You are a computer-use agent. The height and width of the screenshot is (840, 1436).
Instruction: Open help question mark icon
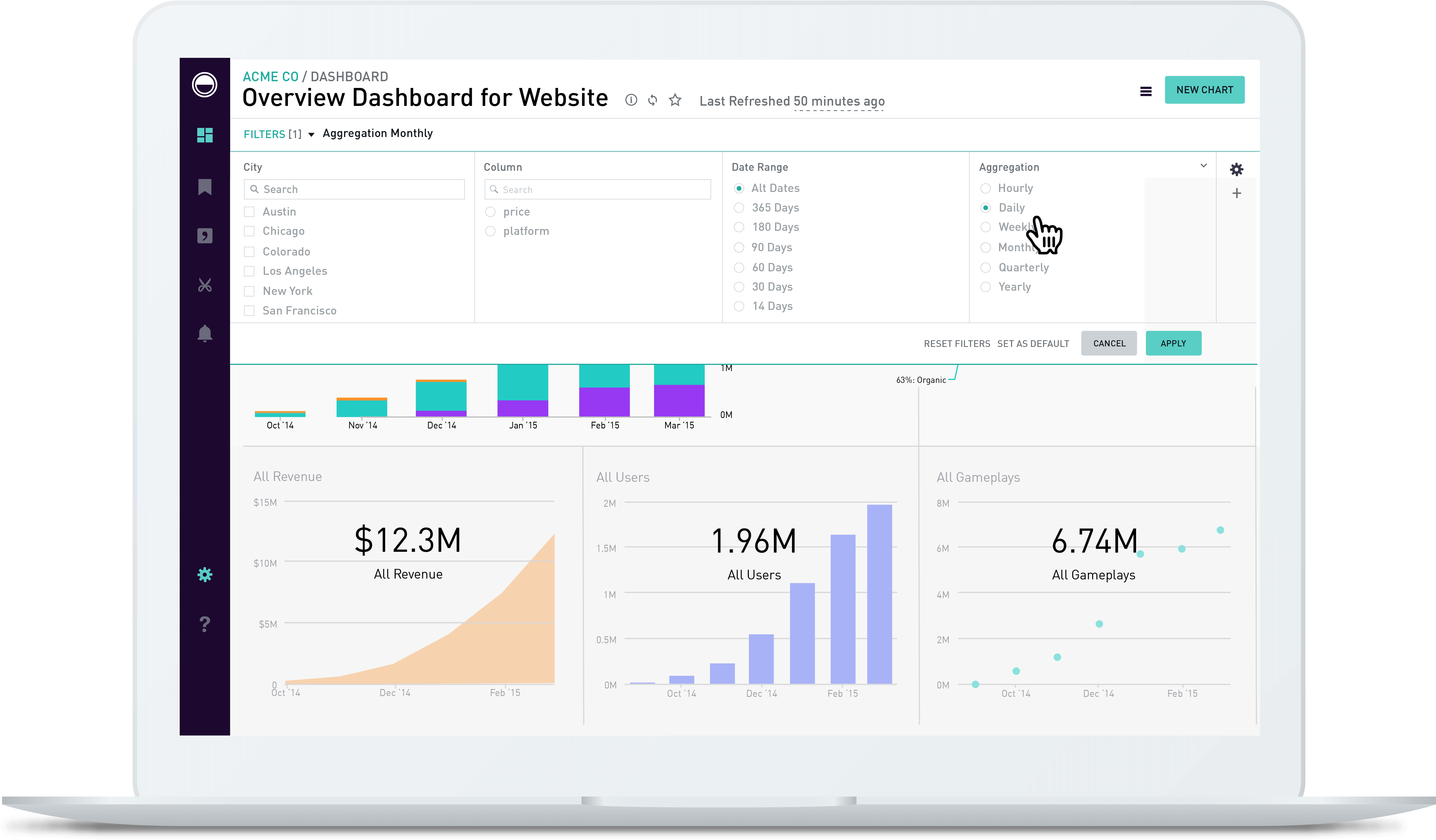(x=205, y=624)
